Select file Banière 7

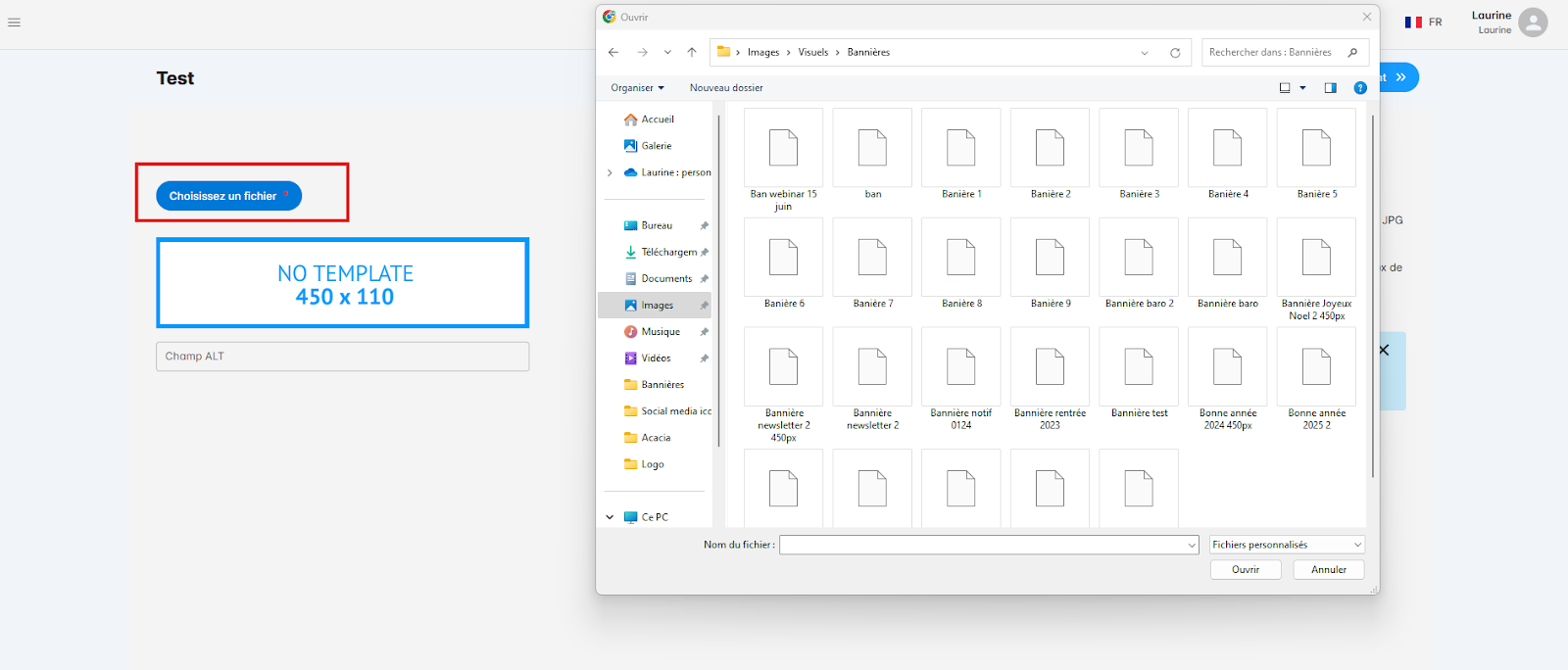(872, 263)
